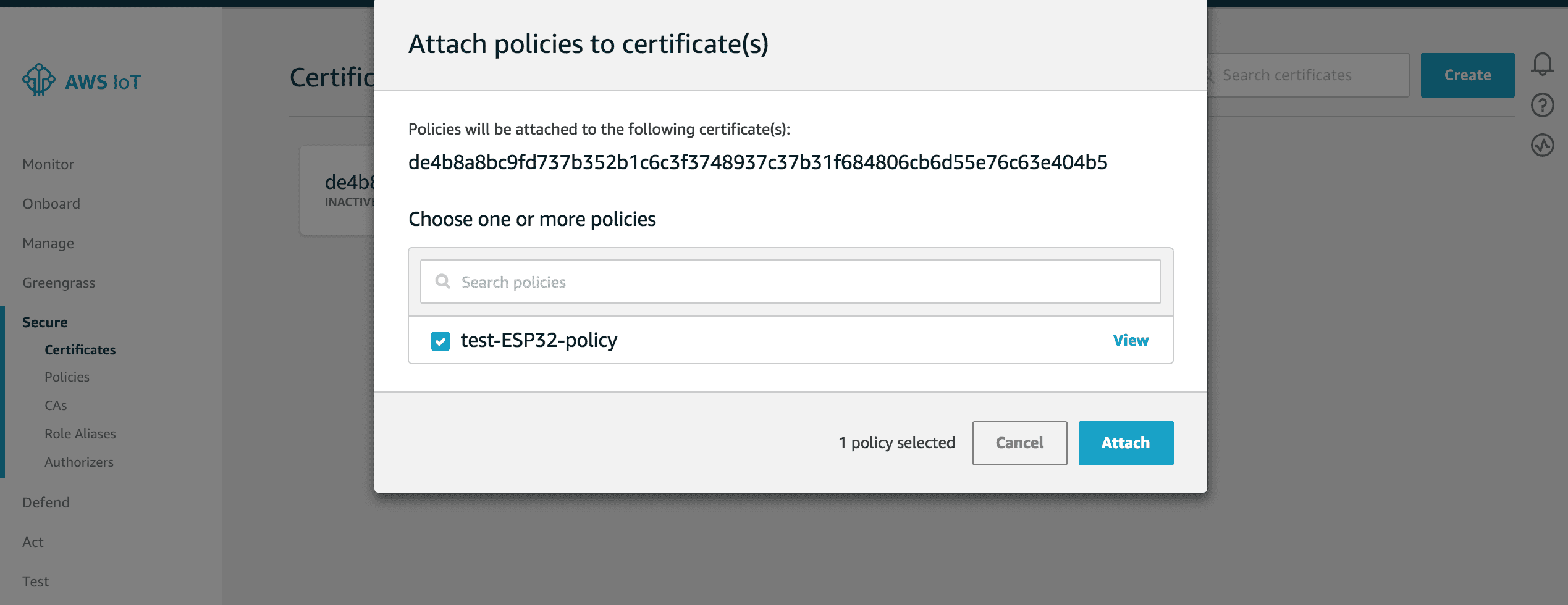Click the Create certificate button
Screen dimensions: 1568x605
pos(1467,74)
